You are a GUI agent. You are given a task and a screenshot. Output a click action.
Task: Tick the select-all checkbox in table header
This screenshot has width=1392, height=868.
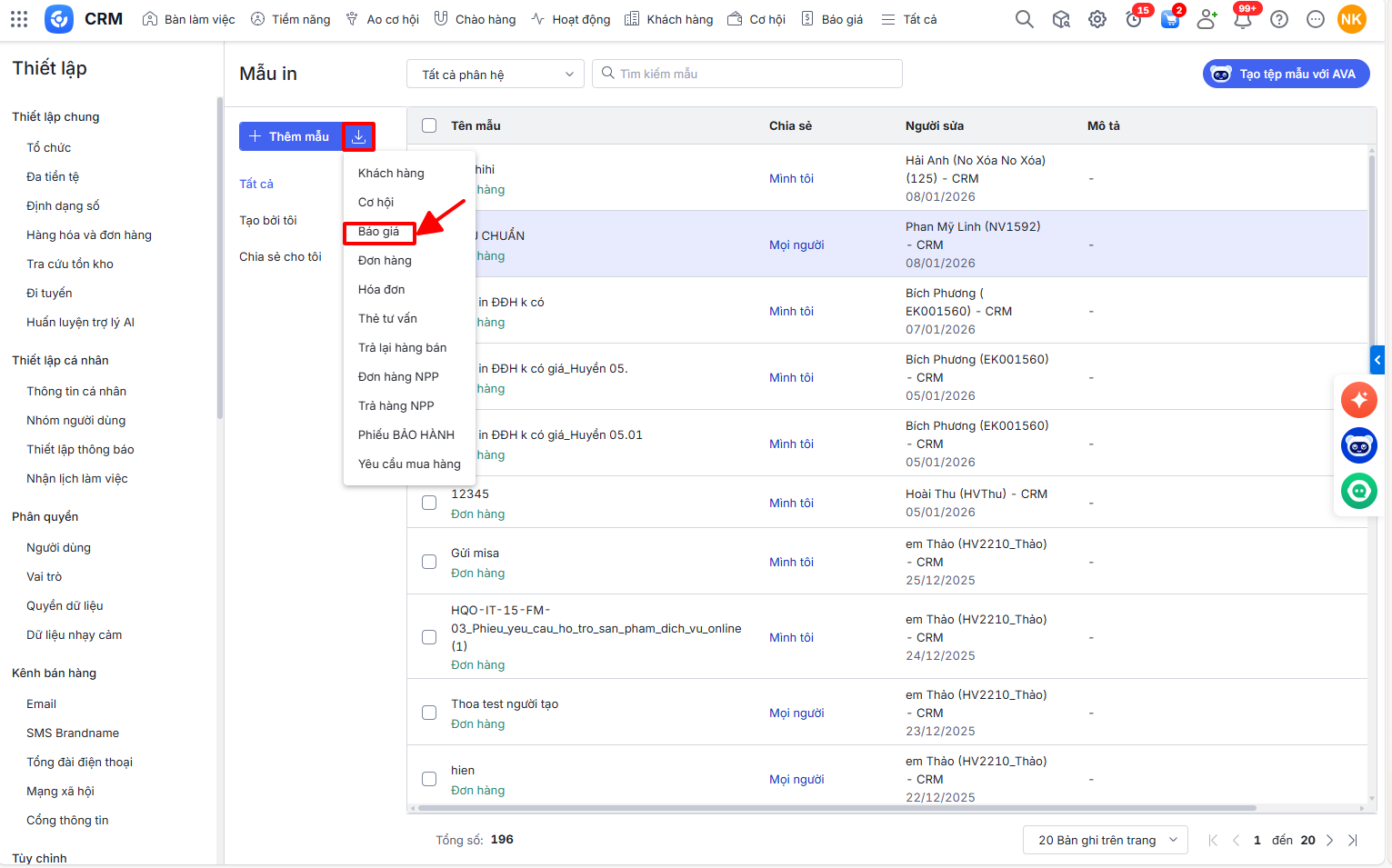click(429, 125)
